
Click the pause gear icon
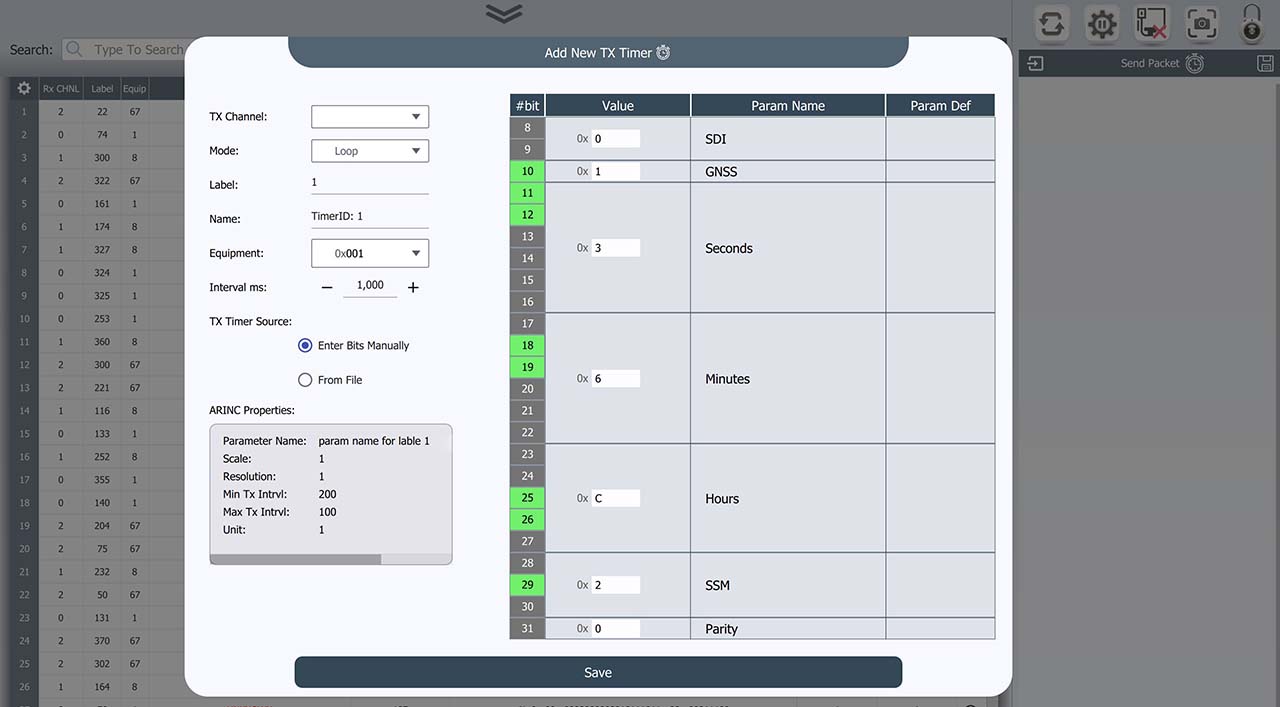[x=1102, y=23]
